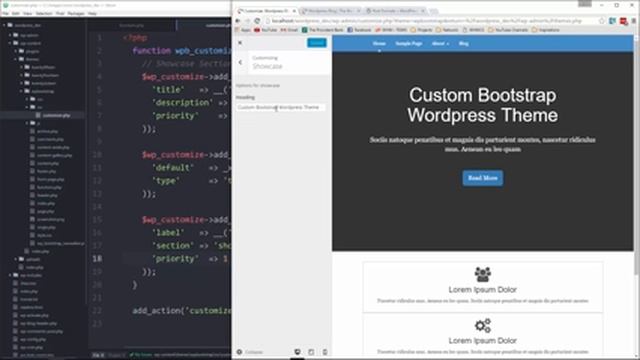Click the teal extension icon beside the bookmark star
The width and height of the screenshot is (640, 360).
coord(612,21)
